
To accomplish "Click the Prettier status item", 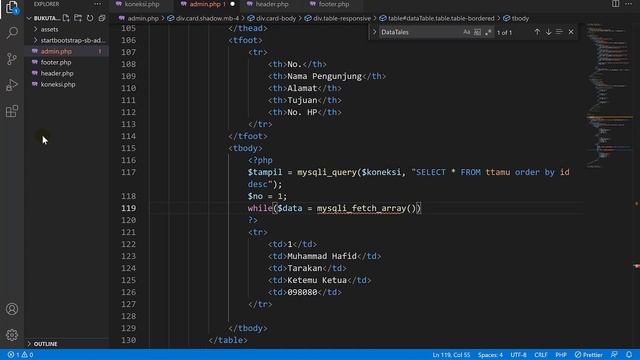I will [589, 355].
